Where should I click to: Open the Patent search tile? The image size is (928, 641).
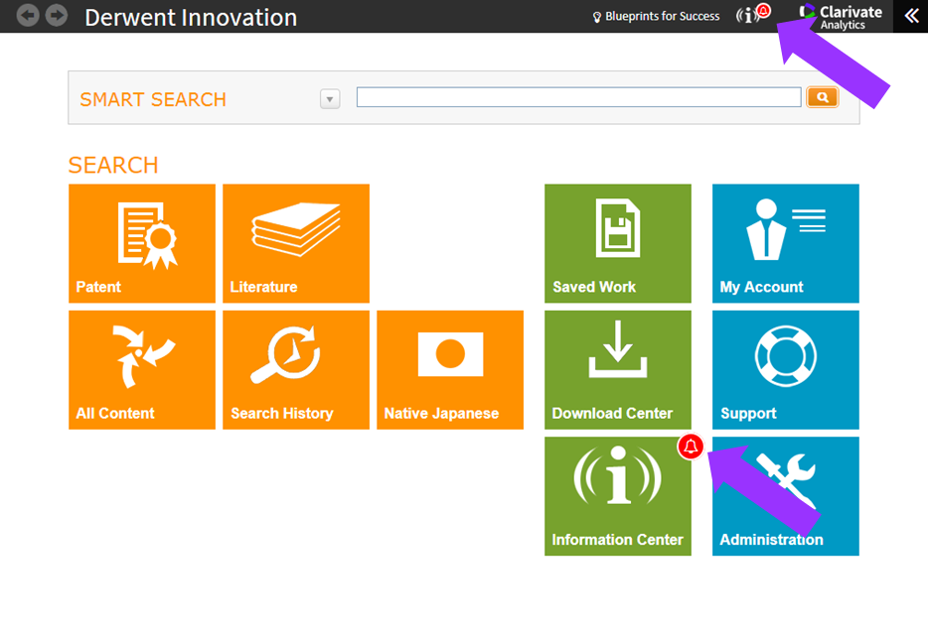142,243
